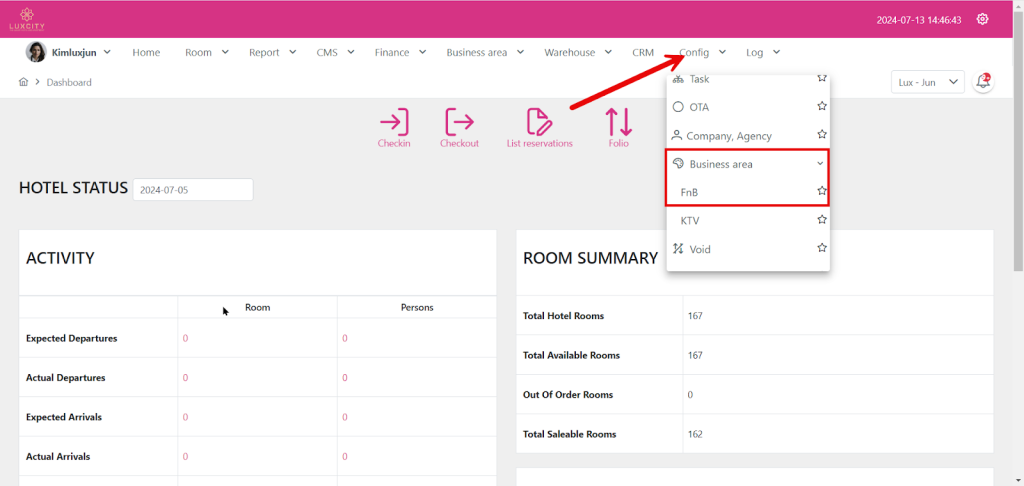Click the Dashboard breadcrumb link
Viewport: 1024px width, 486px height.
coord(69,82)
